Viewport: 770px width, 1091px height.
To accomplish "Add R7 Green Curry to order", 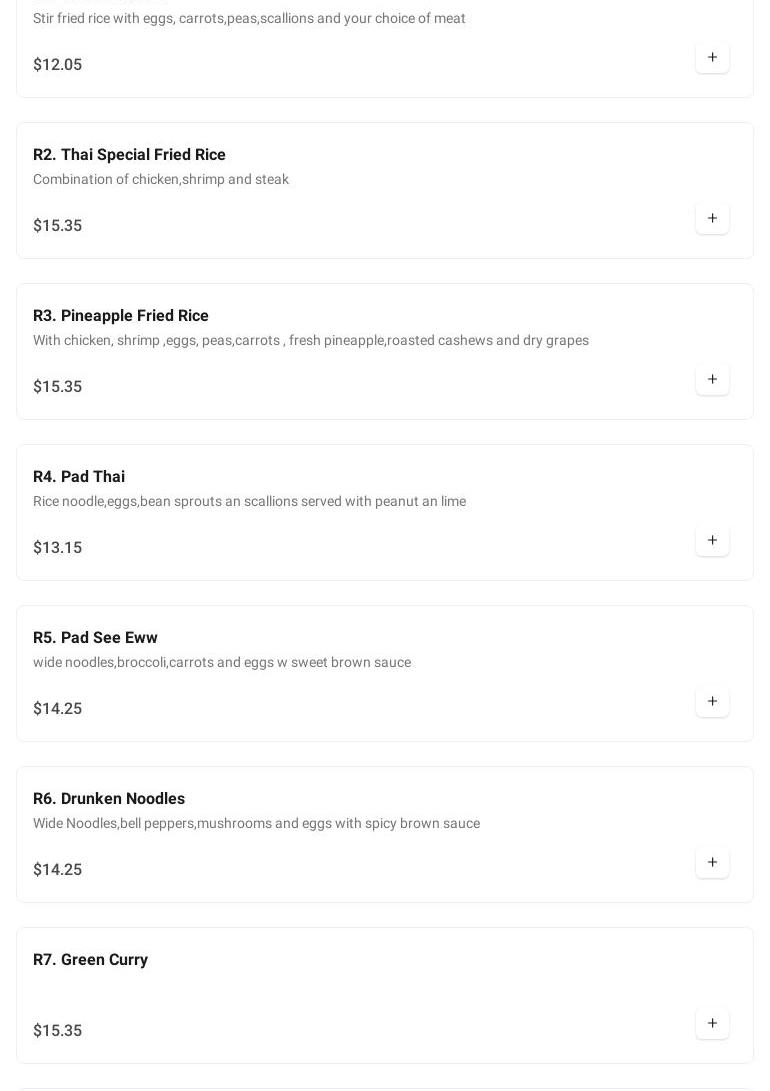I will tap(712, 1024).
